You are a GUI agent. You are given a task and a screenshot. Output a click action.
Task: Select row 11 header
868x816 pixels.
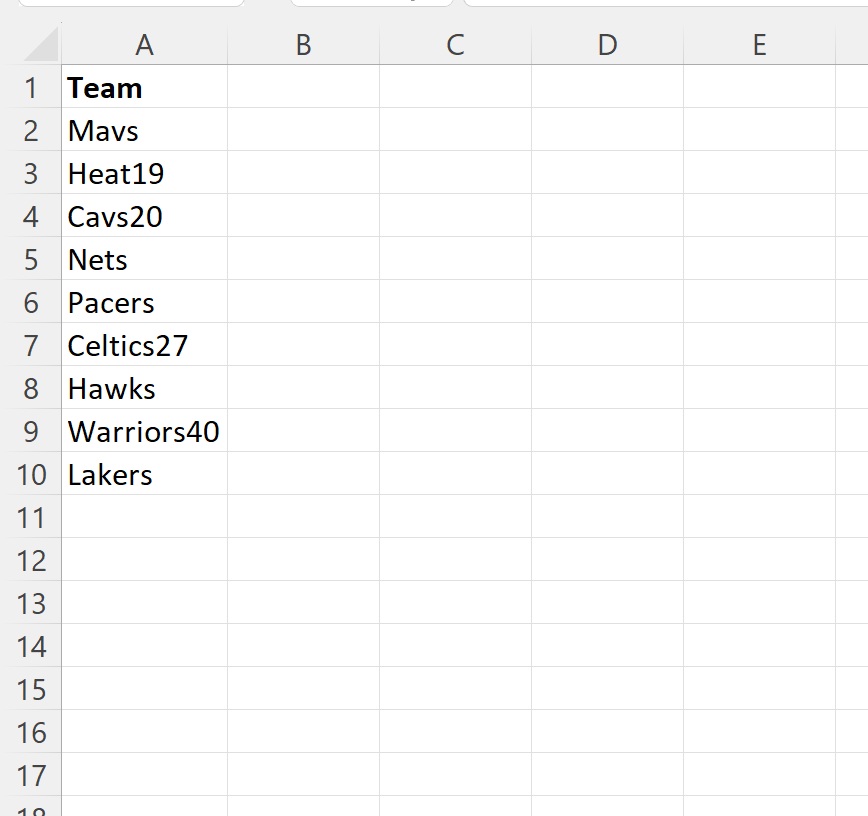tap(31, 518)
